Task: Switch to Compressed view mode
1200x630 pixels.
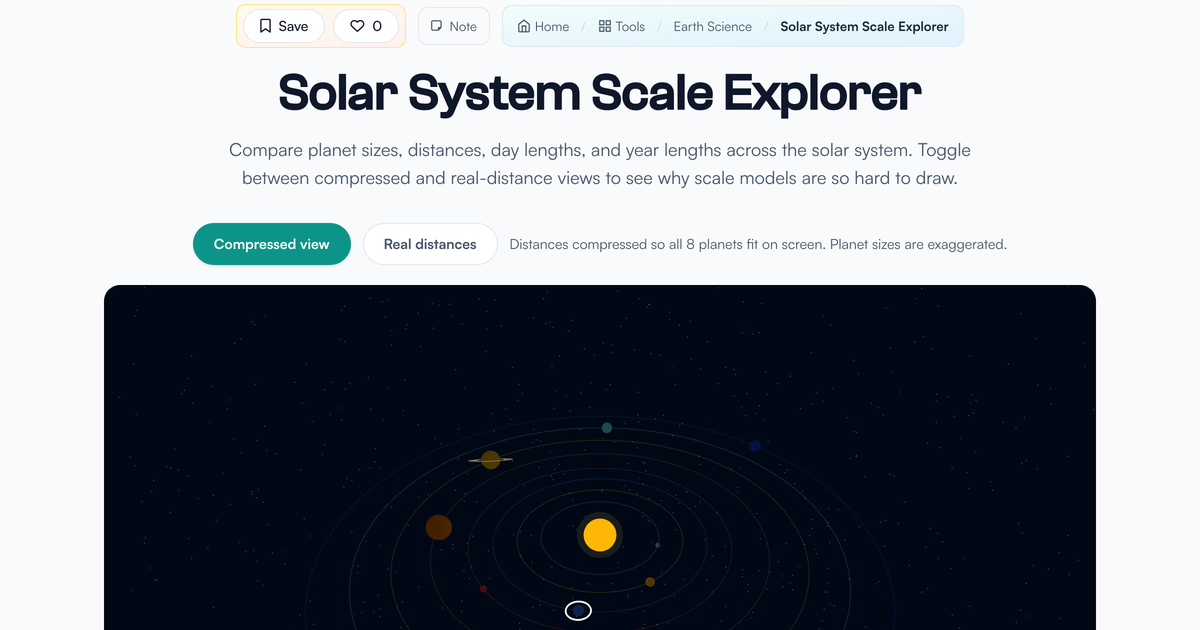Action: click(x=272, y=244)
